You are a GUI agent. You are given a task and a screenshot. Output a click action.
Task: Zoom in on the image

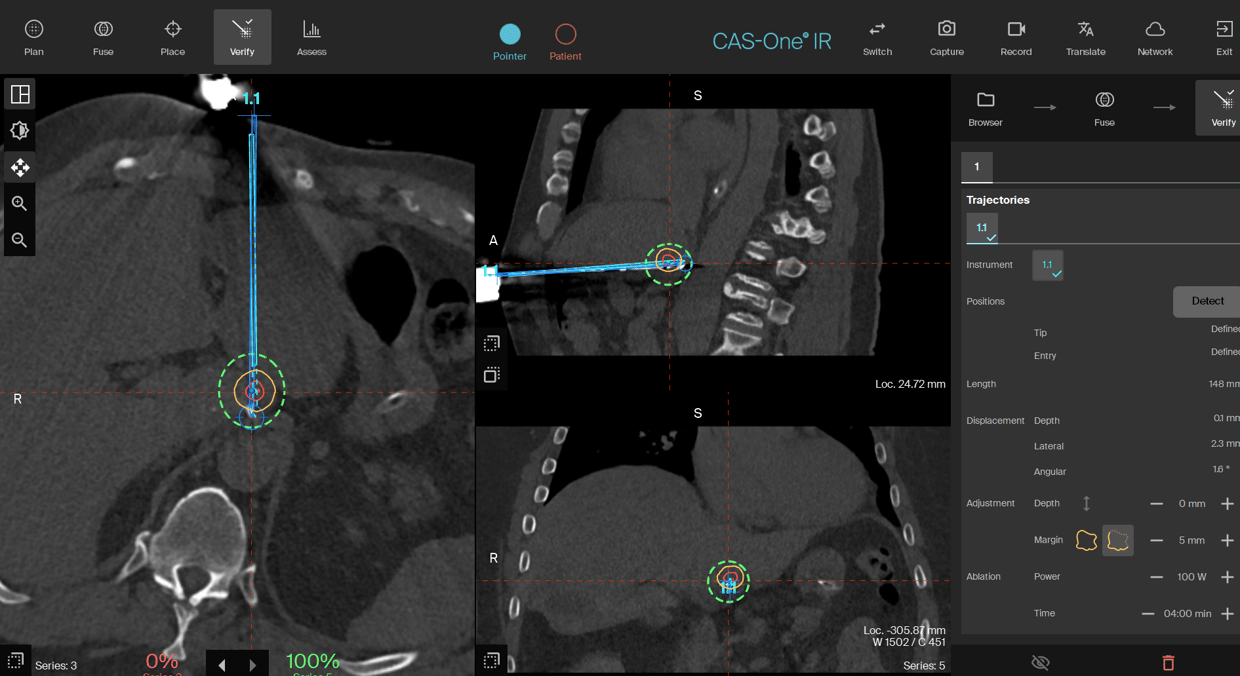click(x=20, y=203)
